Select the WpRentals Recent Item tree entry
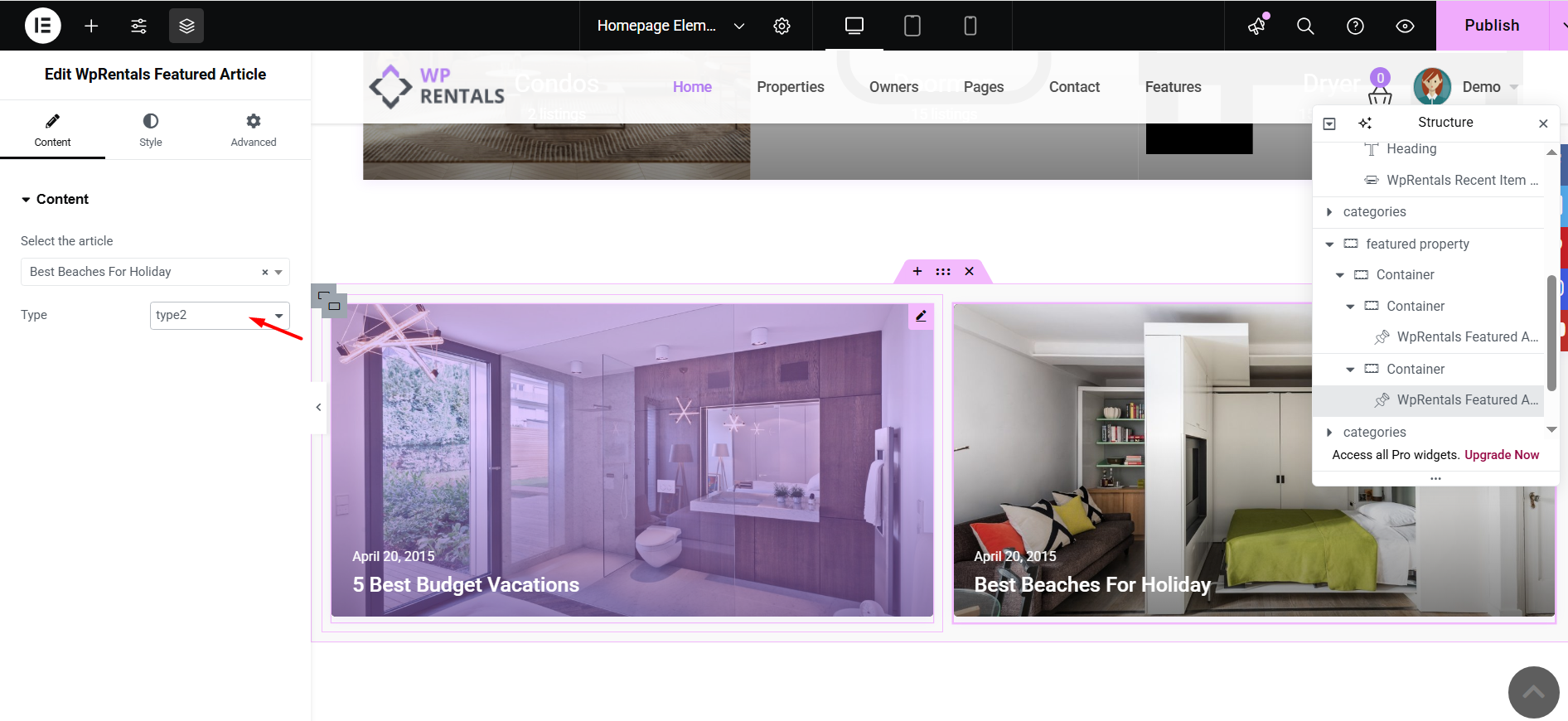Viewport: 1568px width, 721px height. pyautogui.click(x=1461, y=181)
